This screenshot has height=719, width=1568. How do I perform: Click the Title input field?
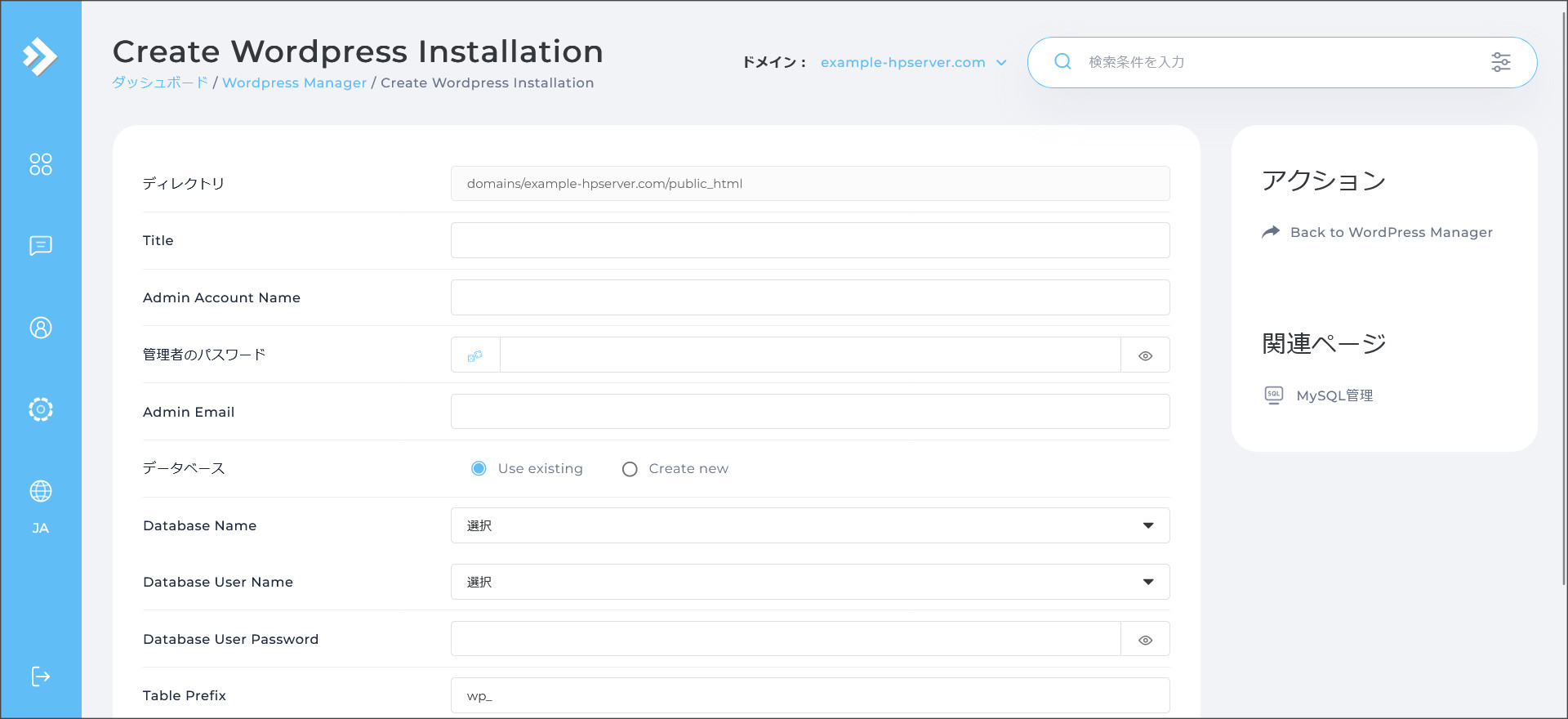[x=809, y=240]
